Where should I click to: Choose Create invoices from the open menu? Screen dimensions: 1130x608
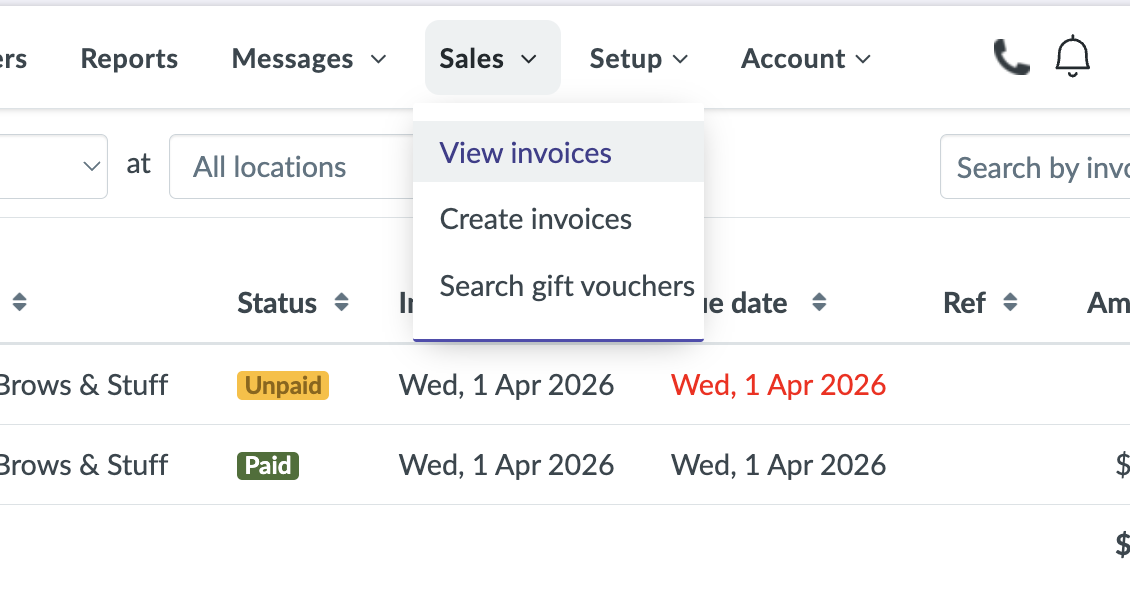point(535,219)
